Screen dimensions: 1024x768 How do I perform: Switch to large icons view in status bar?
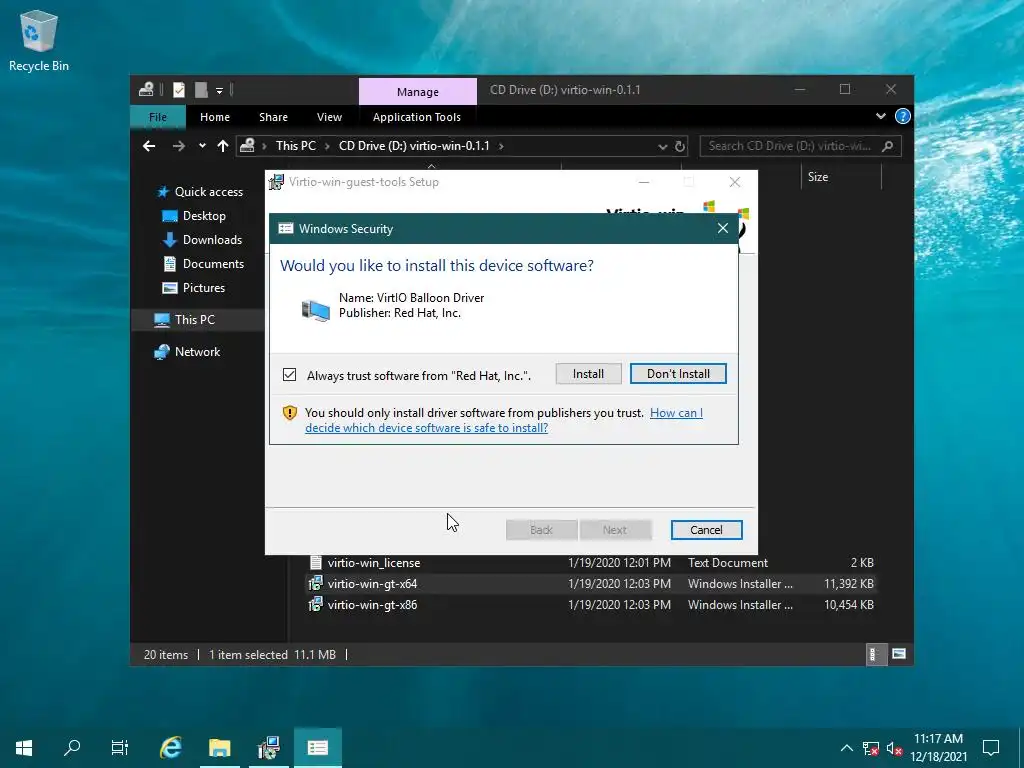click(x=899, y=654)
